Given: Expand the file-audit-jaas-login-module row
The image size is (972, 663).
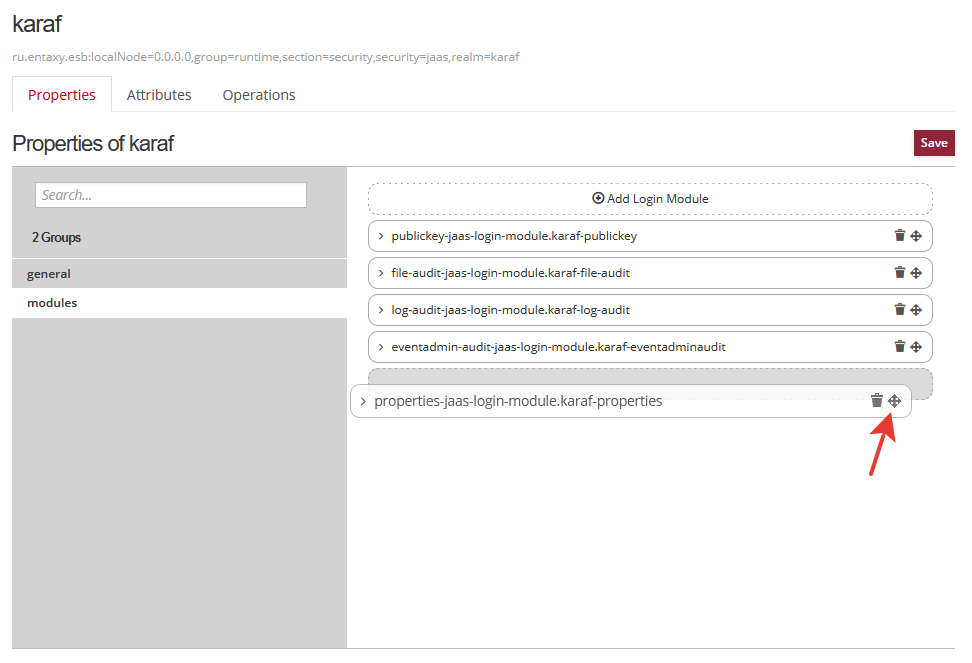Looking at the screenshot, I should click(381, 273).
